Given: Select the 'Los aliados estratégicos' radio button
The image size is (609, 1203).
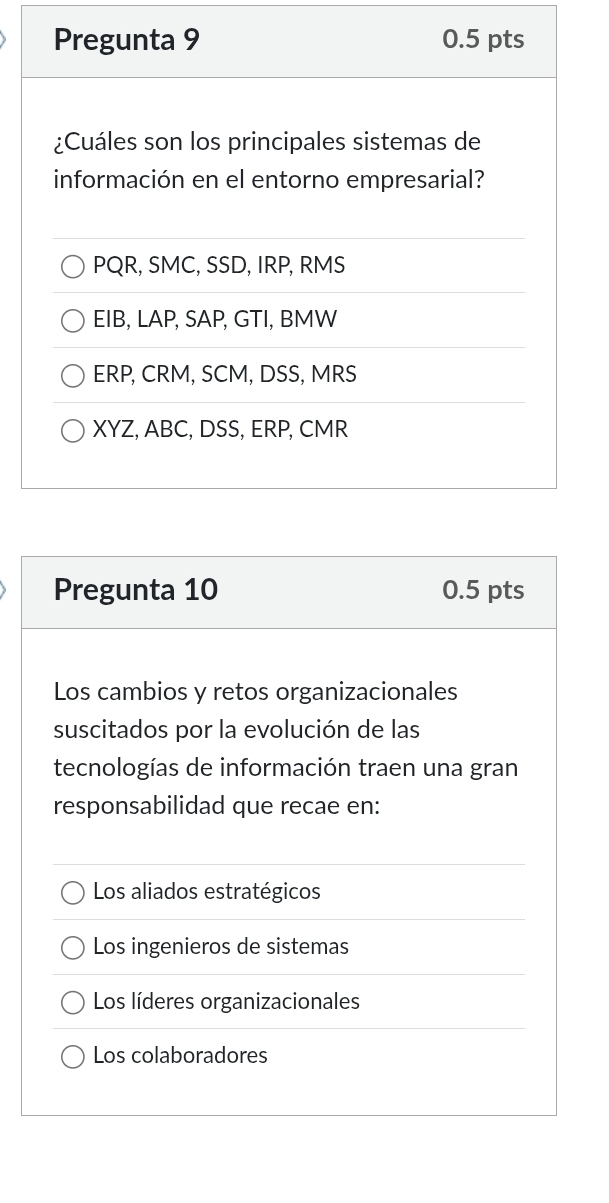Looking at the screenshot, I should click(73, 893).
